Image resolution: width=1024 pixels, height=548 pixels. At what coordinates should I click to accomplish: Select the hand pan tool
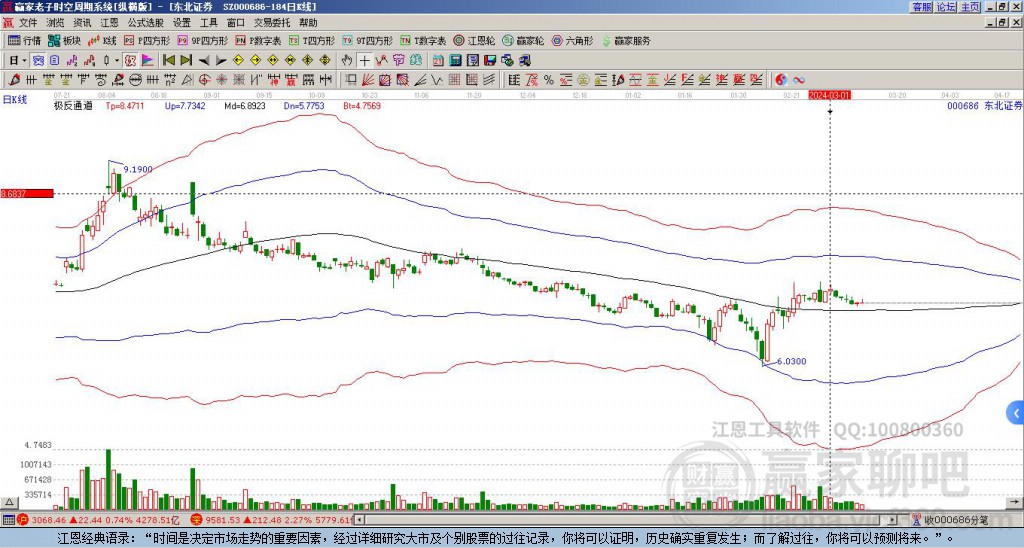coord(347,61)
